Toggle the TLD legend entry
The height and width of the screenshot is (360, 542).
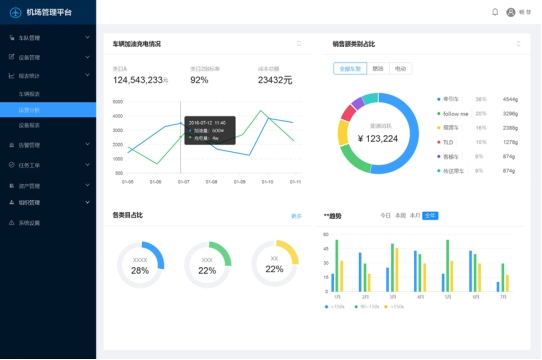(x=445, y=142)
